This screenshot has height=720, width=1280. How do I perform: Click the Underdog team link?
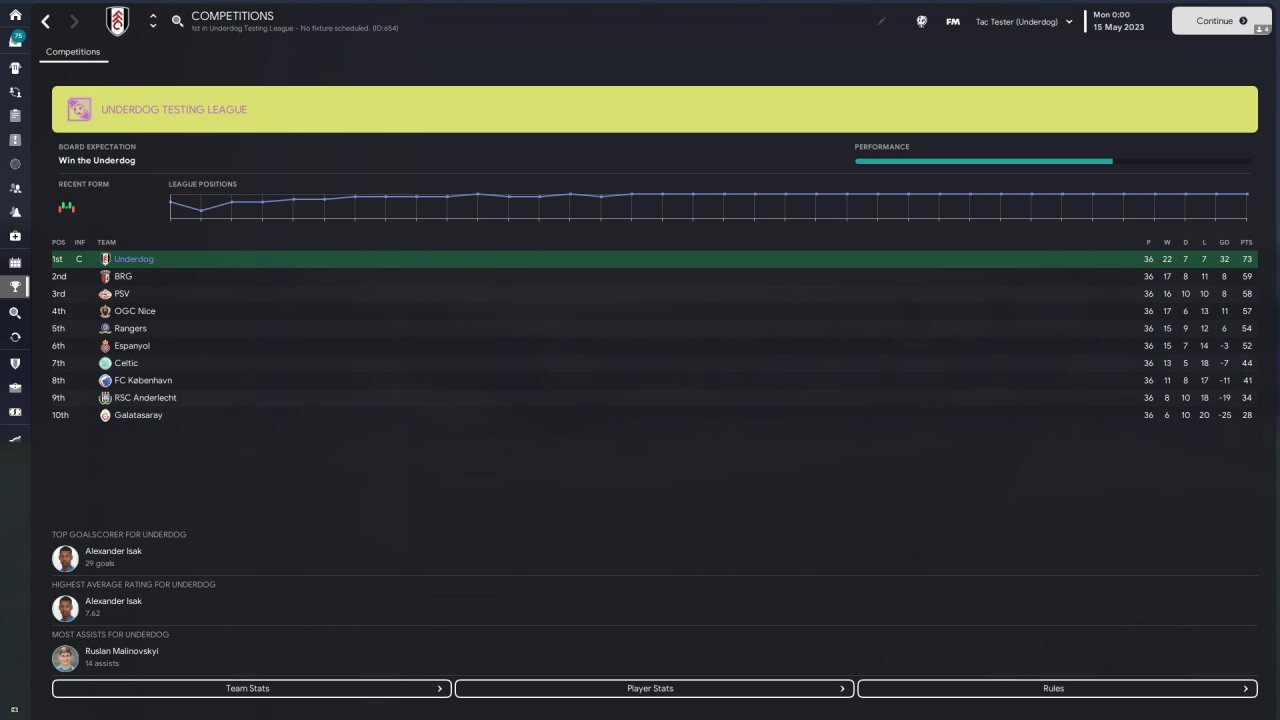(x=134, y=259)
